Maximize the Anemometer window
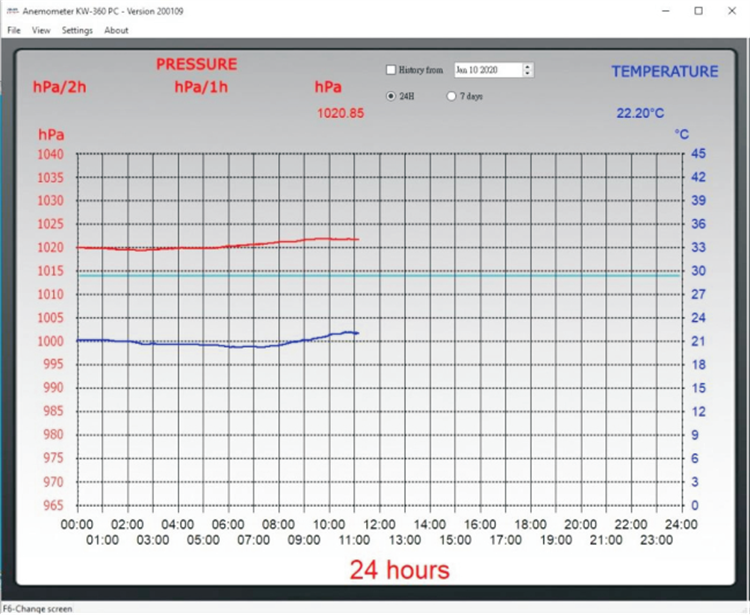750x615 pixels. pos(698,11)
